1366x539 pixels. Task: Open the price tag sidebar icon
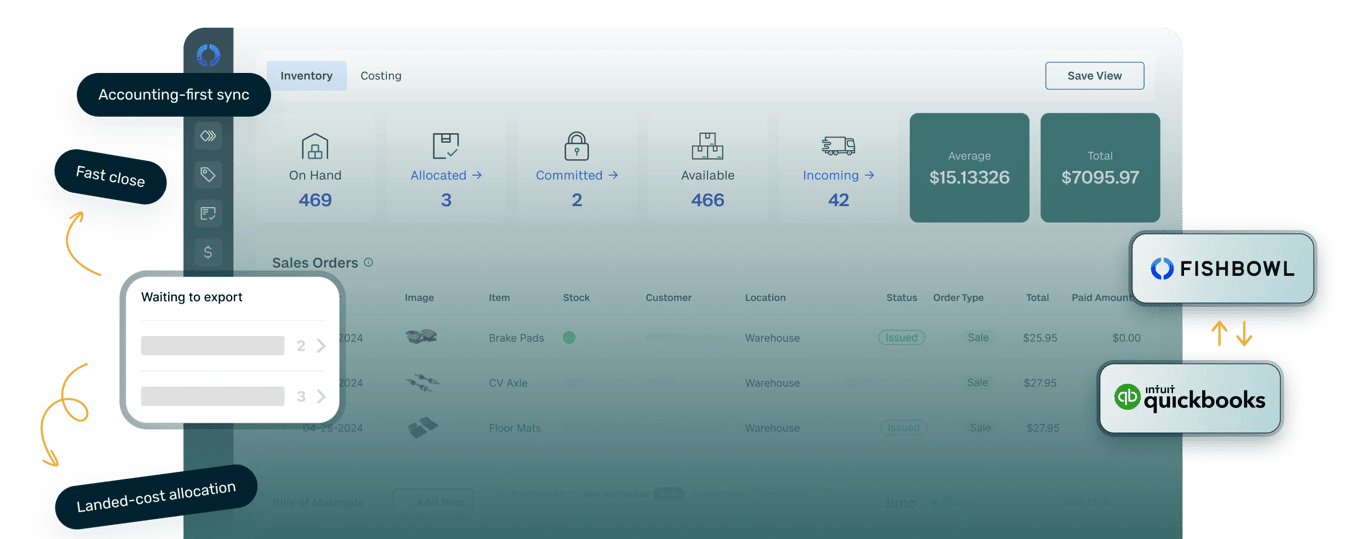coord(208,175)
